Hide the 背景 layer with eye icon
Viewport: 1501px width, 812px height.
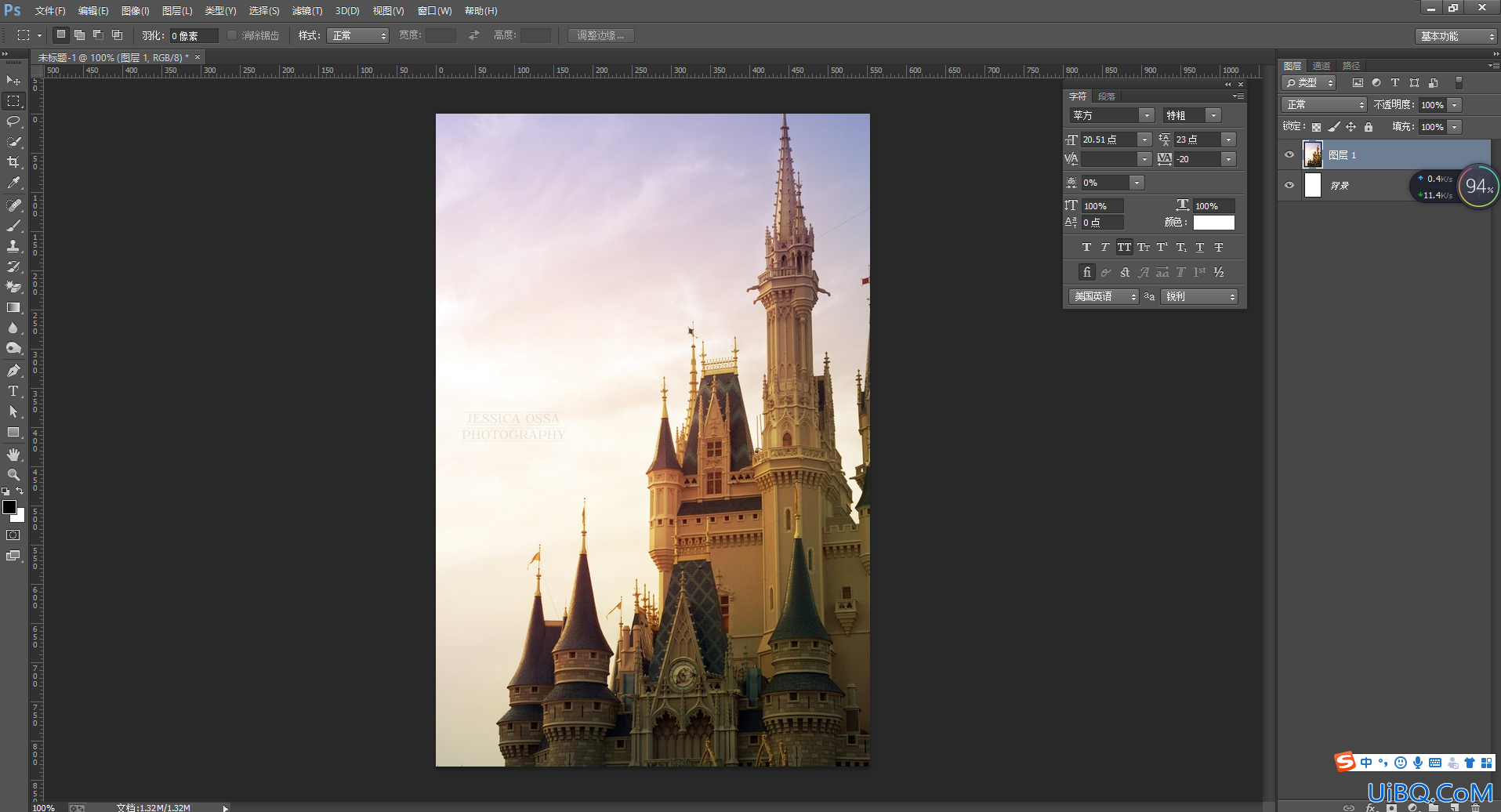coord(1289,185)
